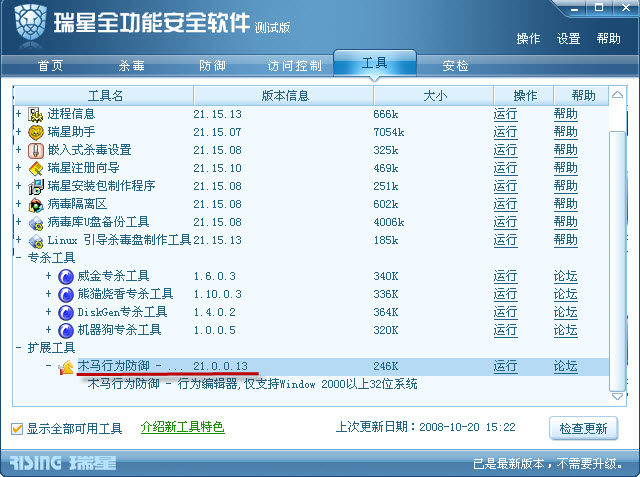This screenshot has width=640, height=477.
Task: Switch to the 安检 tab
Action: coord(455,66)
